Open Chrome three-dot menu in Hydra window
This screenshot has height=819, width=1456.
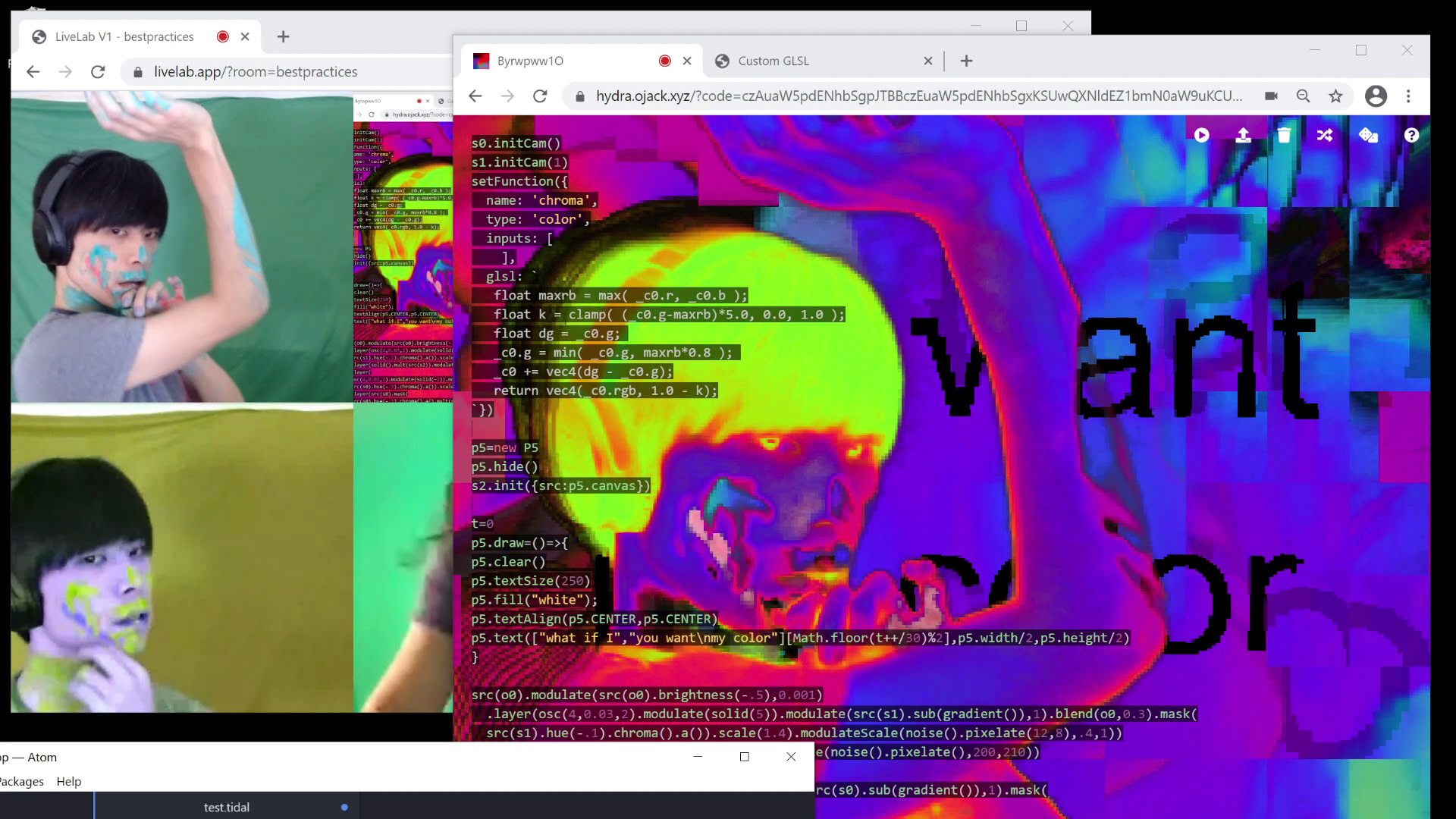coord(1408,96)
